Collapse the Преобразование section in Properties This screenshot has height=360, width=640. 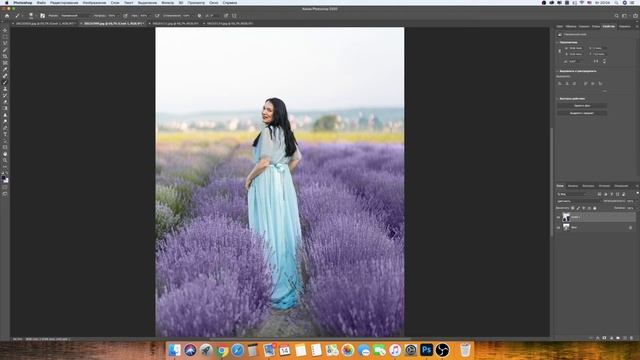point(558,42)
